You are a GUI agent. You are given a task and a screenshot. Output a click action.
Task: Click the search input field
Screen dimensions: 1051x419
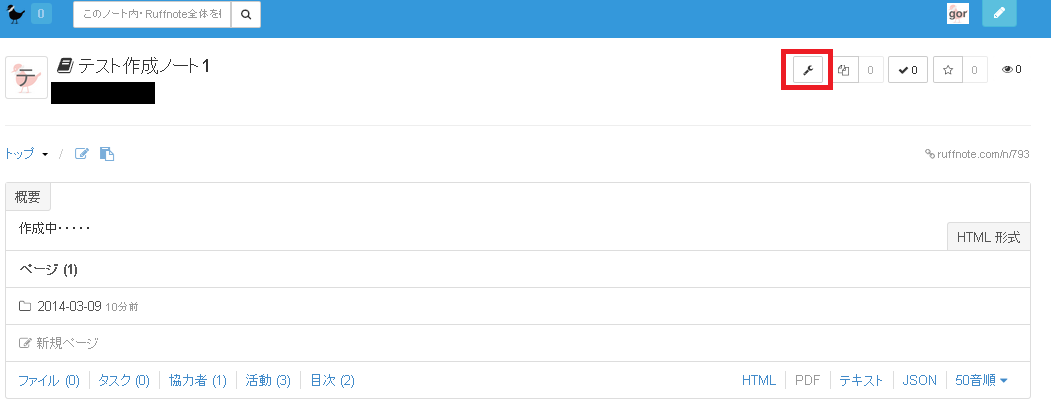[x=152, y=15]
